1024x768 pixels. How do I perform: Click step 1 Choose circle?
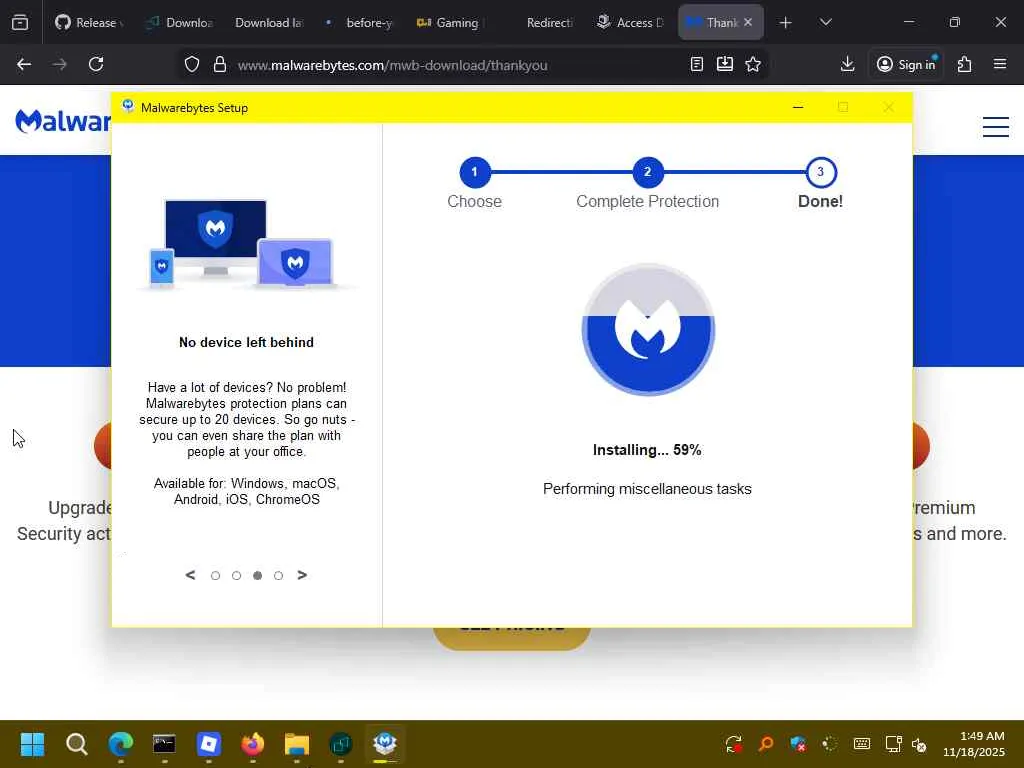point(475,172)
